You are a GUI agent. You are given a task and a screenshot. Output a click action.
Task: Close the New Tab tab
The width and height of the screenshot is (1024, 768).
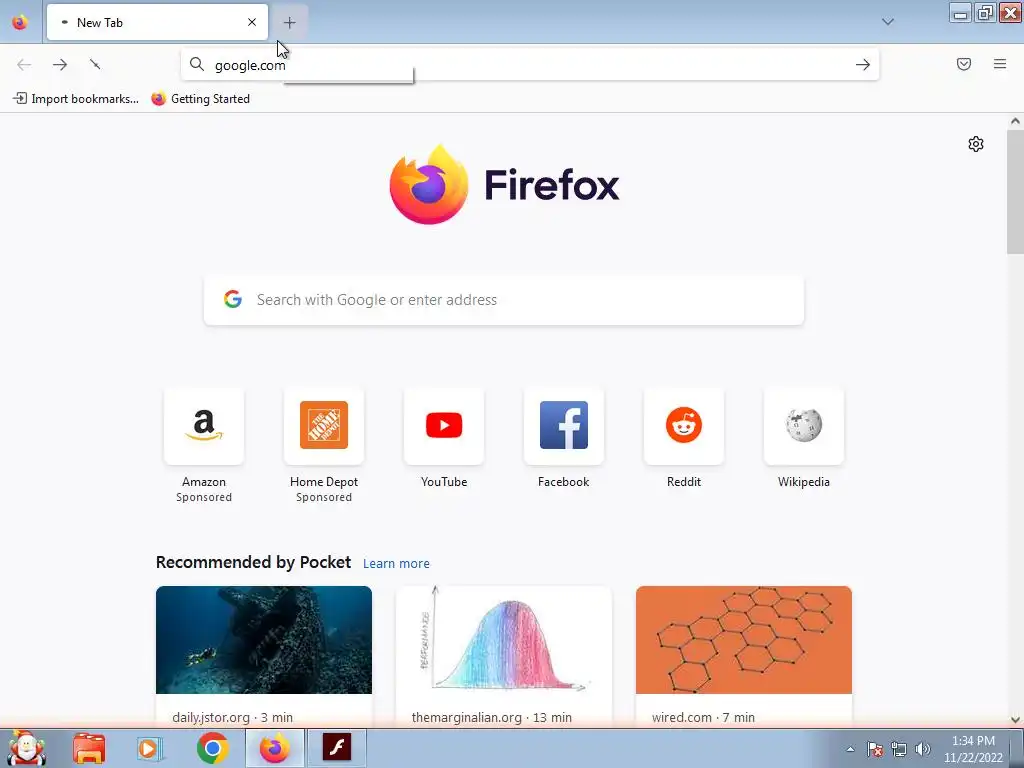point(252,22)
